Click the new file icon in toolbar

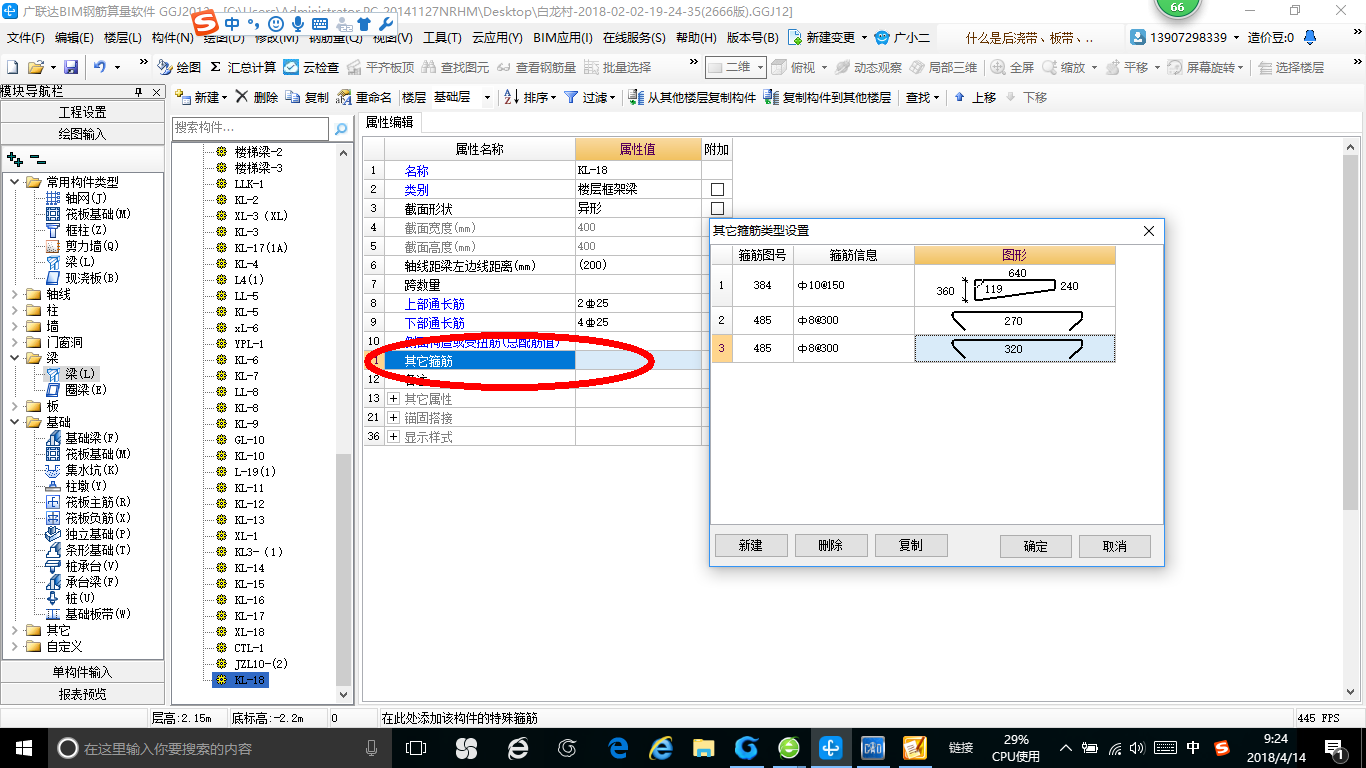pyautogui.click(x=13, y=67)
